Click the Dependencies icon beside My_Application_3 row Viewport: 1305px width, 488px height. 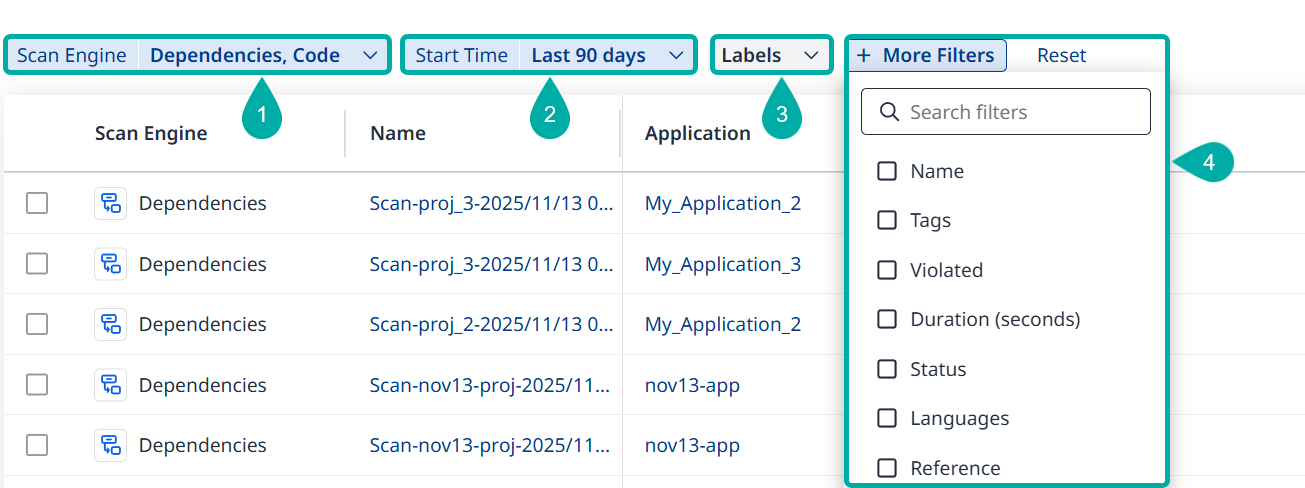[x=110, y=264]
